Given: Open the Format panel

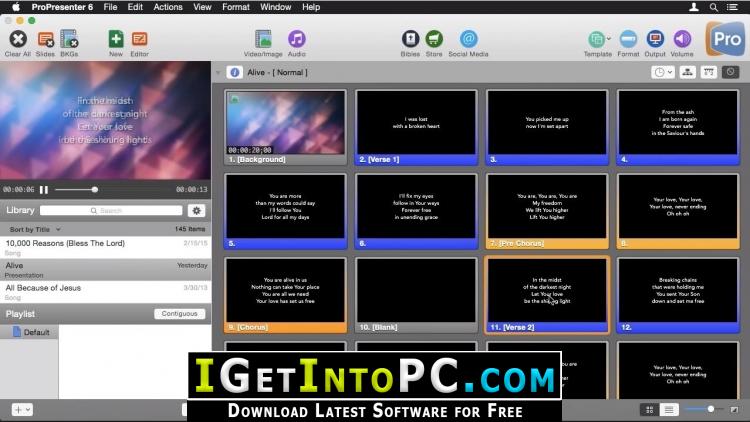Looking at the screenshot, I should click(x=628, y=39).
